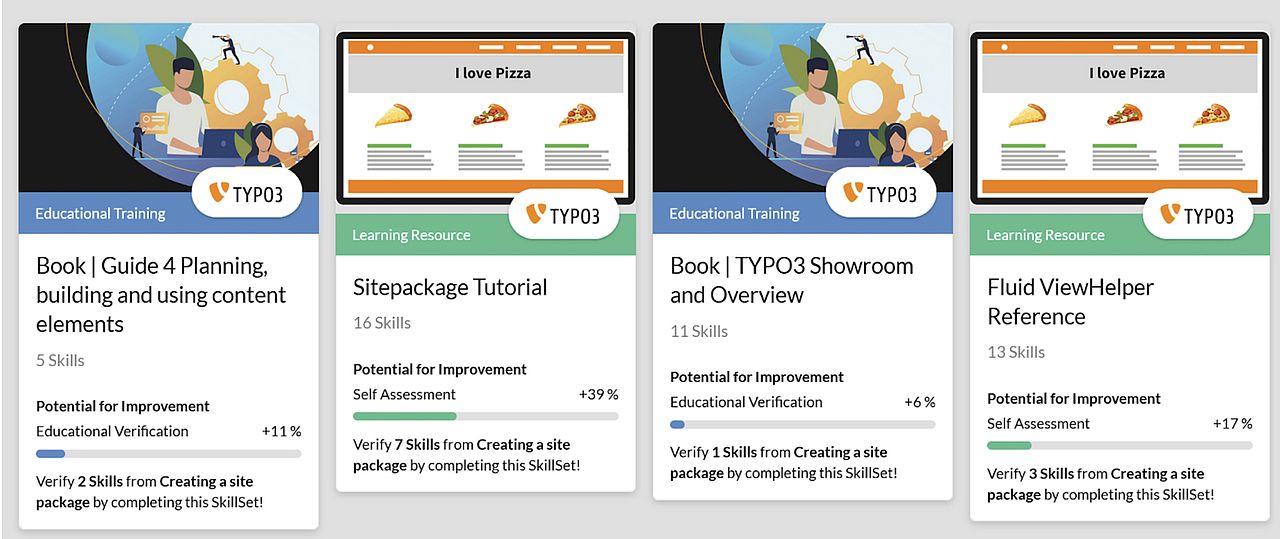
Task: Click the I love Pizza thumbnail on Fluid ViewHelper card
Action: 1120,118
